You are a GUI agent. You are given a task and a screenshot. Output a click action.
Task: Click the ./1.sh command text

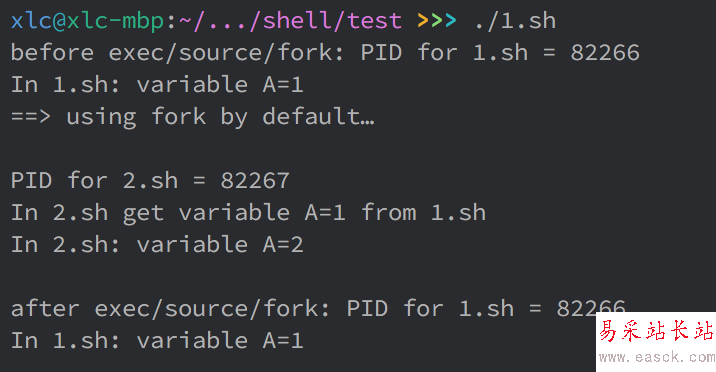[516, 21]
